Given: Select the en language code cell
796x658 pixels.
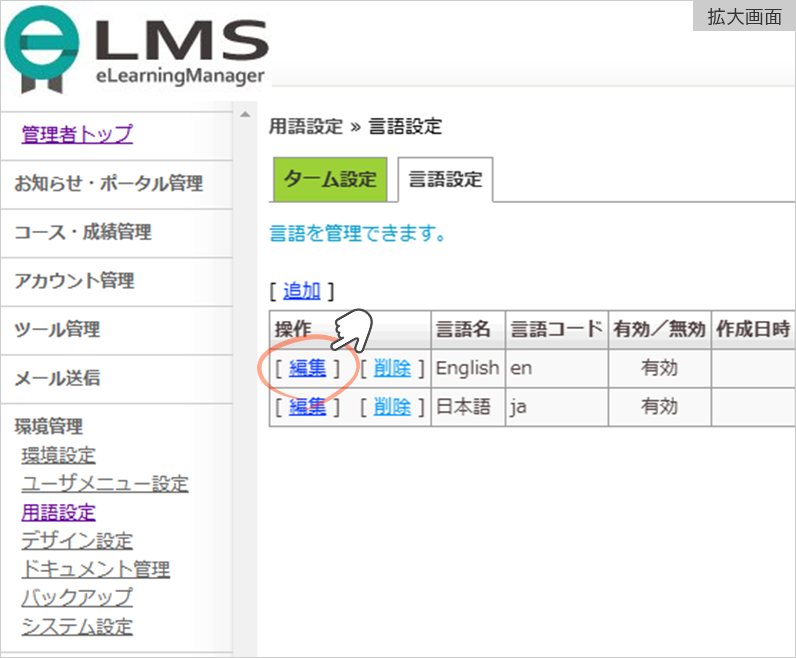Looking at the screenshot, I should click(557, 368).
